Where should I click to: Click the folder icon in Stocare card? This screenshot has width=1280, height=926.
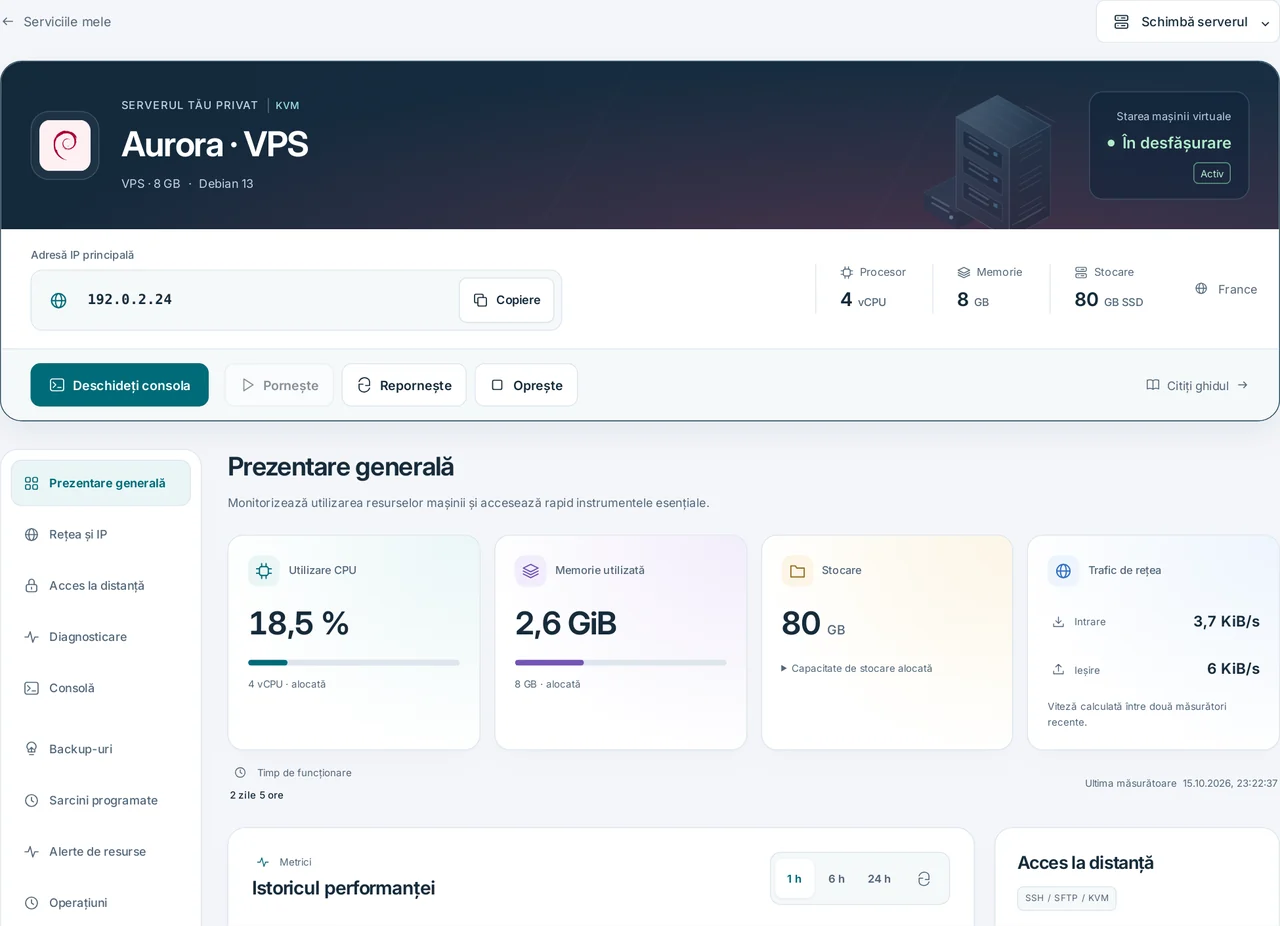(797, 571)
